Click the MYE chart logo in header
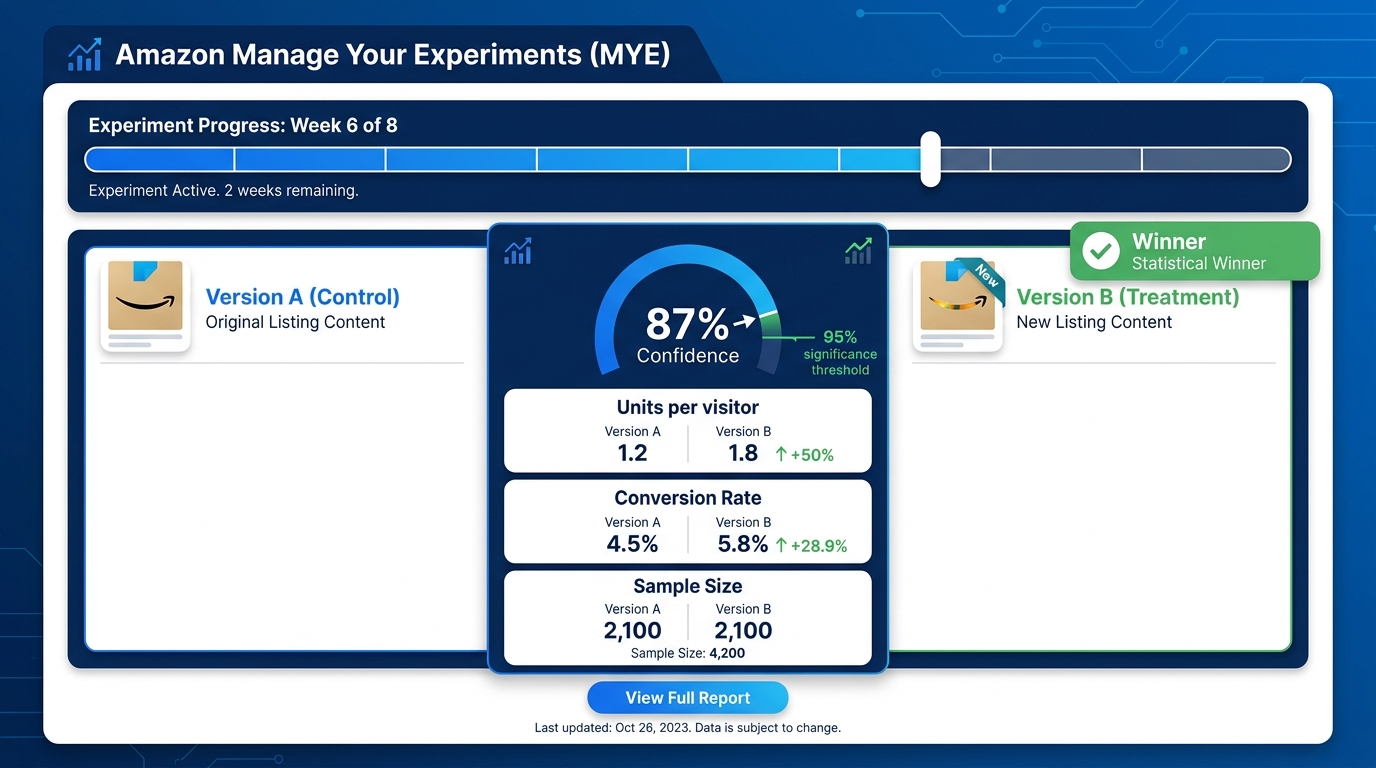Screen dimensions: 1376x768 [84, 55]
